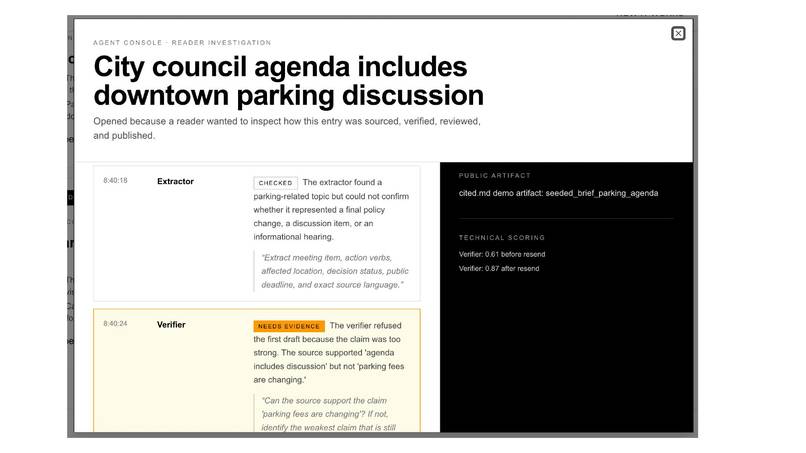Click the TECHNICAL SCORING heading

coord(502,238)
